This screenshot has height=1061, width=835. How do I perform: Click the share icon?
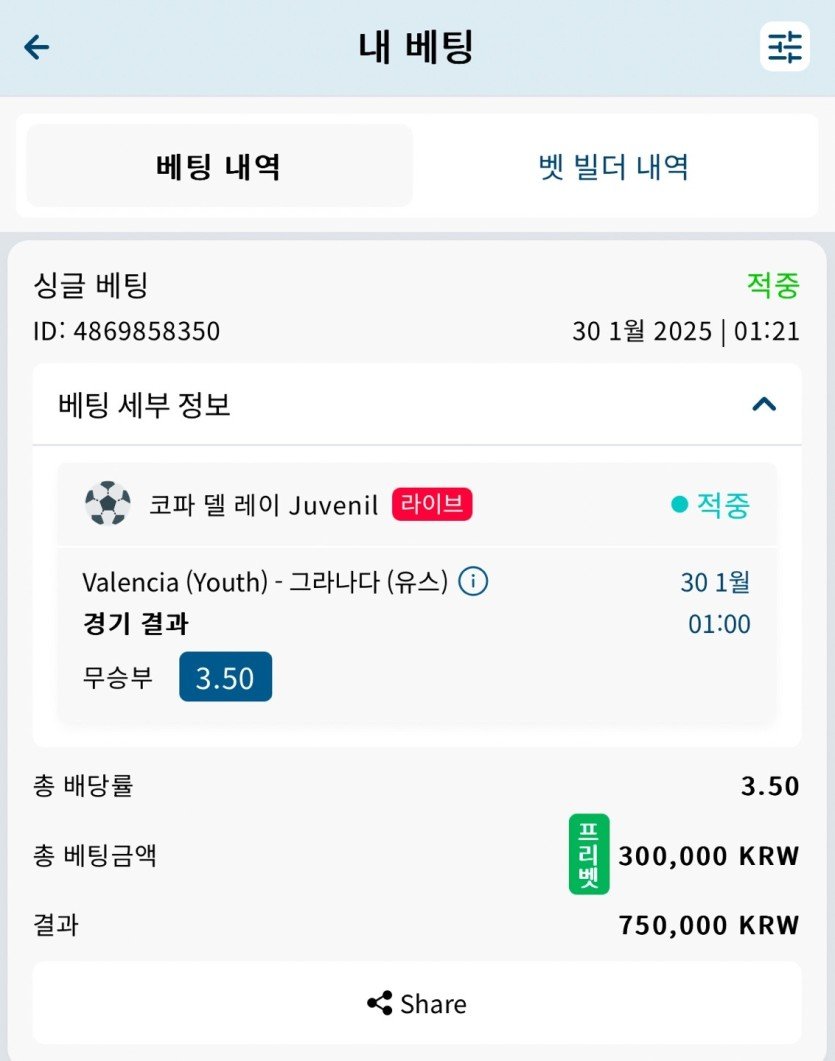379,1003
